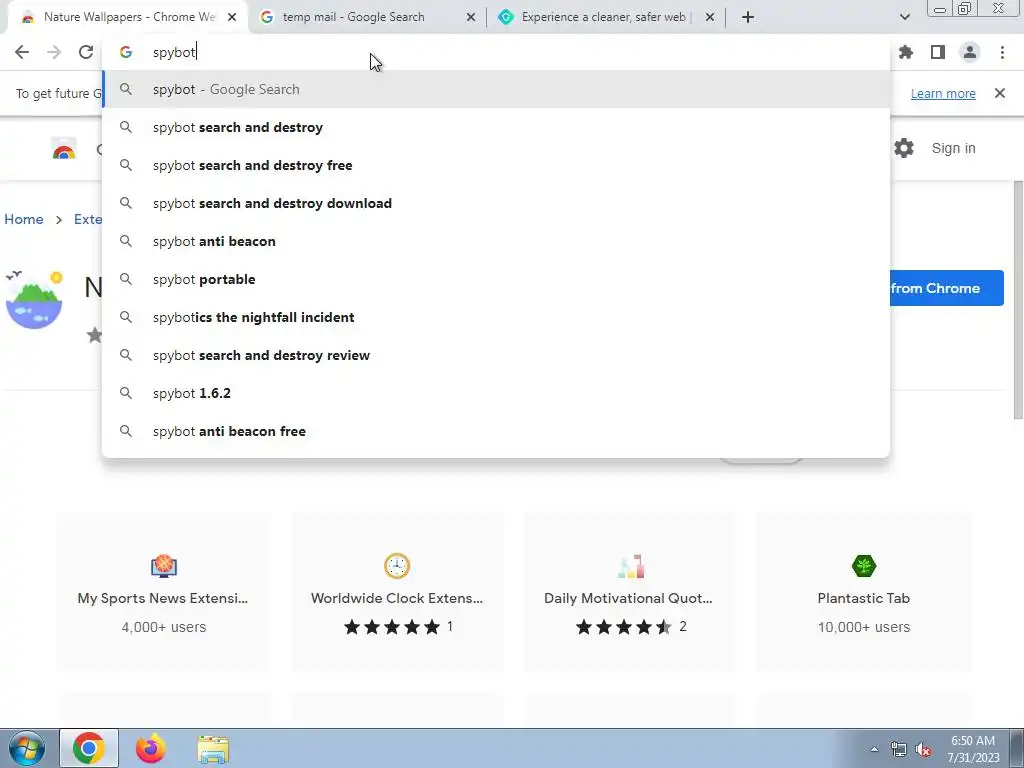
Task: Switch to the temp mail Google Search tab
Action: pos(367,17)
